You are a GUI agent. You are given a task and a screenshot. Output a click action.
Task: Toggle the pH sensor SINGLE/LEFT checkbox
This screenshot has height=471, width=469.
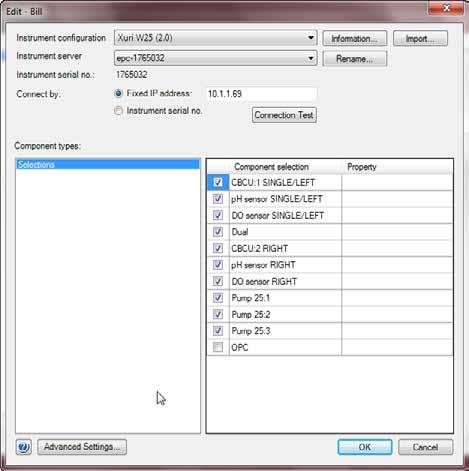[218, 199]
